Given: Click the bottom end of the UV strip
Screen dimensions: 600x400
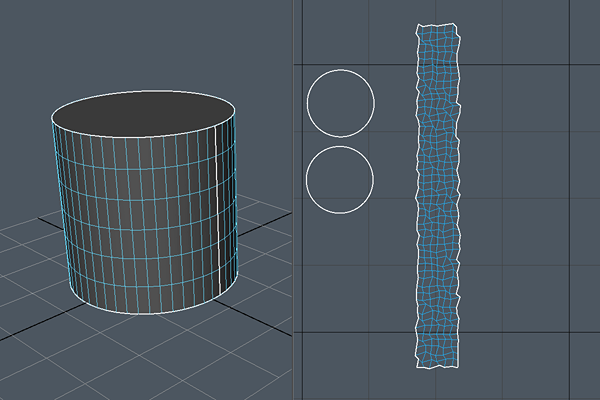Looking at the screenshot, I should click(440, 364).
